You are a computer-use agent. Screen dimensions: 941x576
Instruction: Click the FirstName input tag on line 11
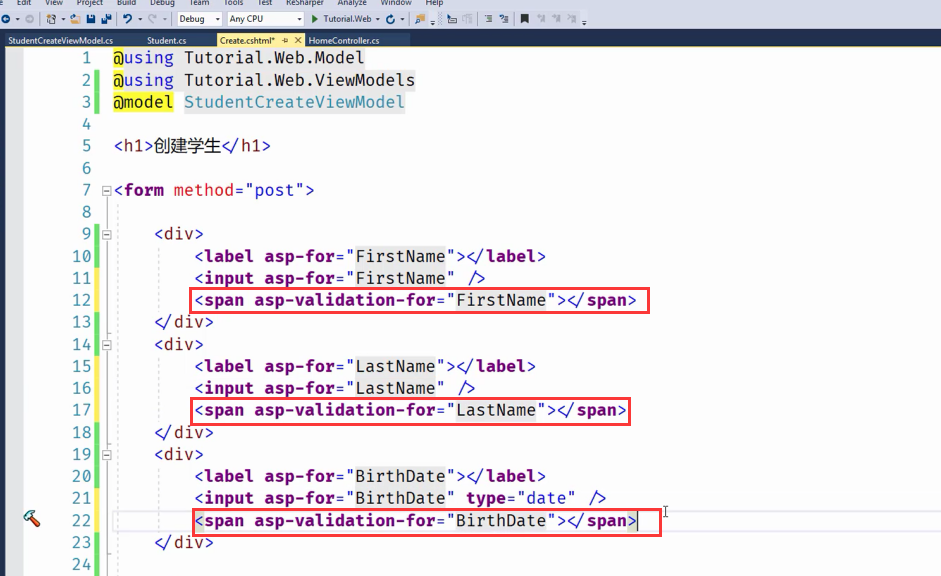pyautogui.click(x=339, y=278)
